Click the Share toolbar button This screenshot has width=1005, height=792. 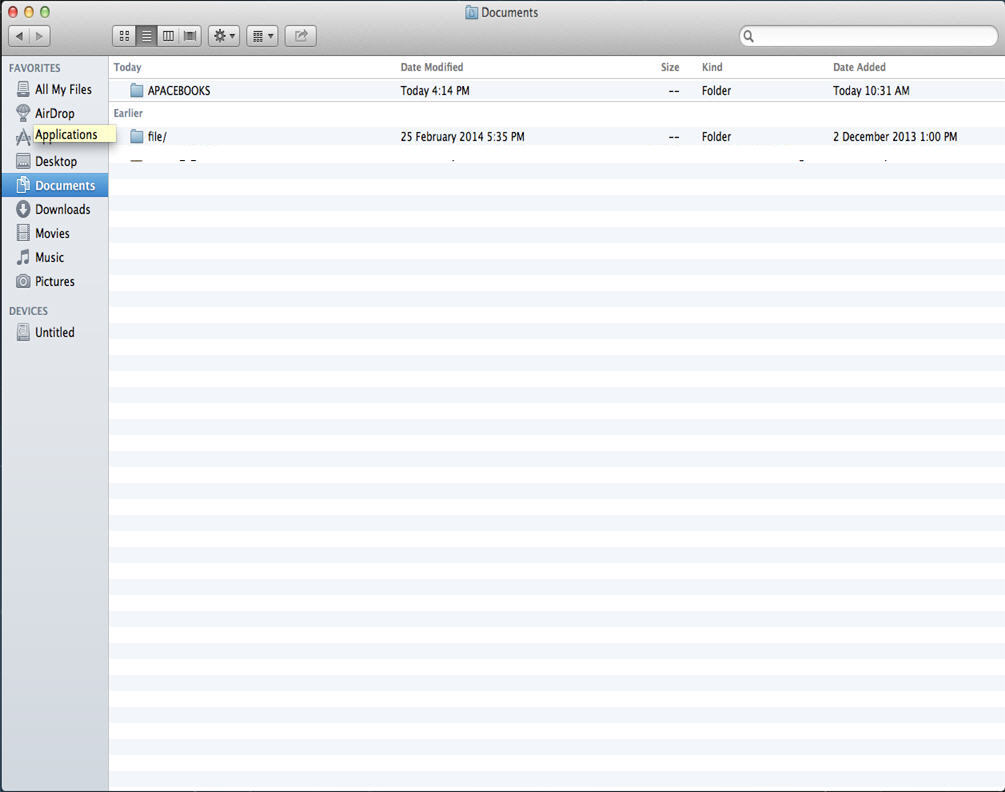(301, 36)
